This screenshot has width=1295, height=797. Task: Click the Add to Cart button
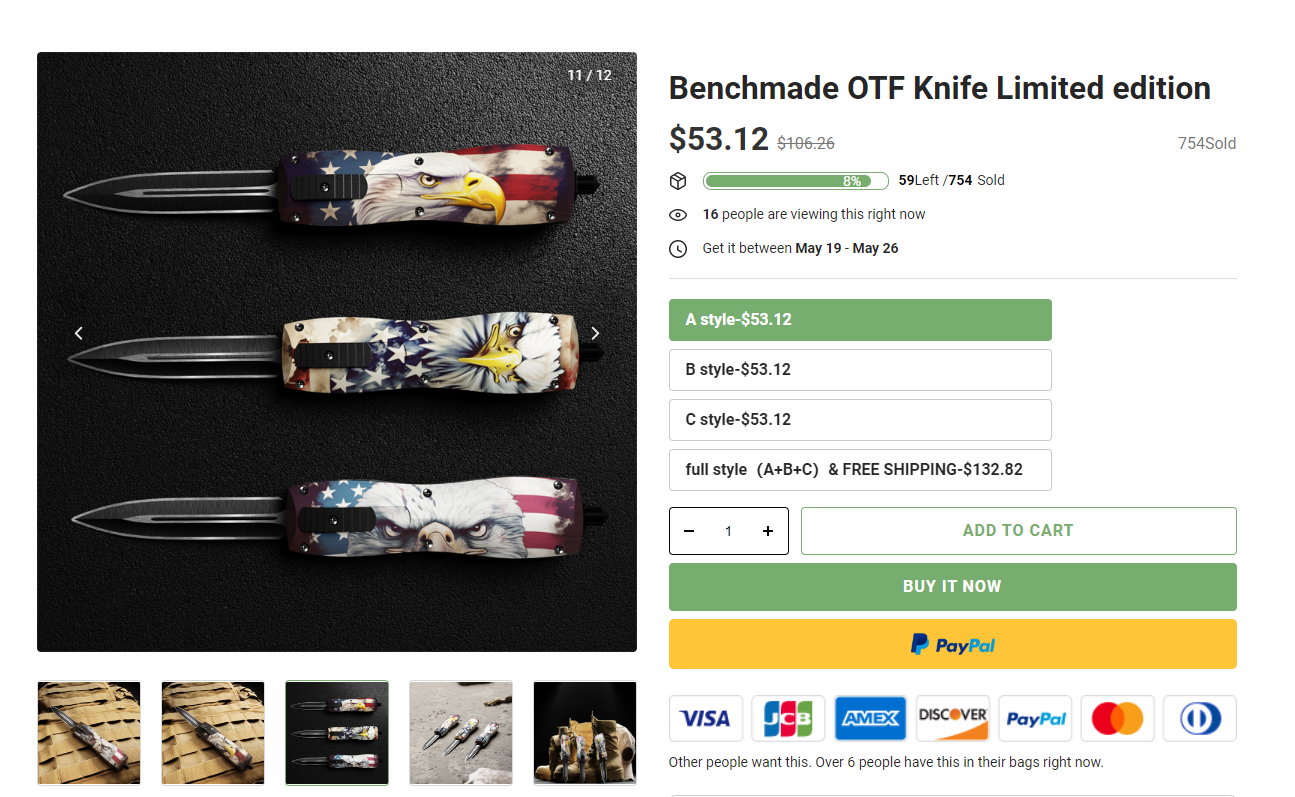coord(1018,531)
